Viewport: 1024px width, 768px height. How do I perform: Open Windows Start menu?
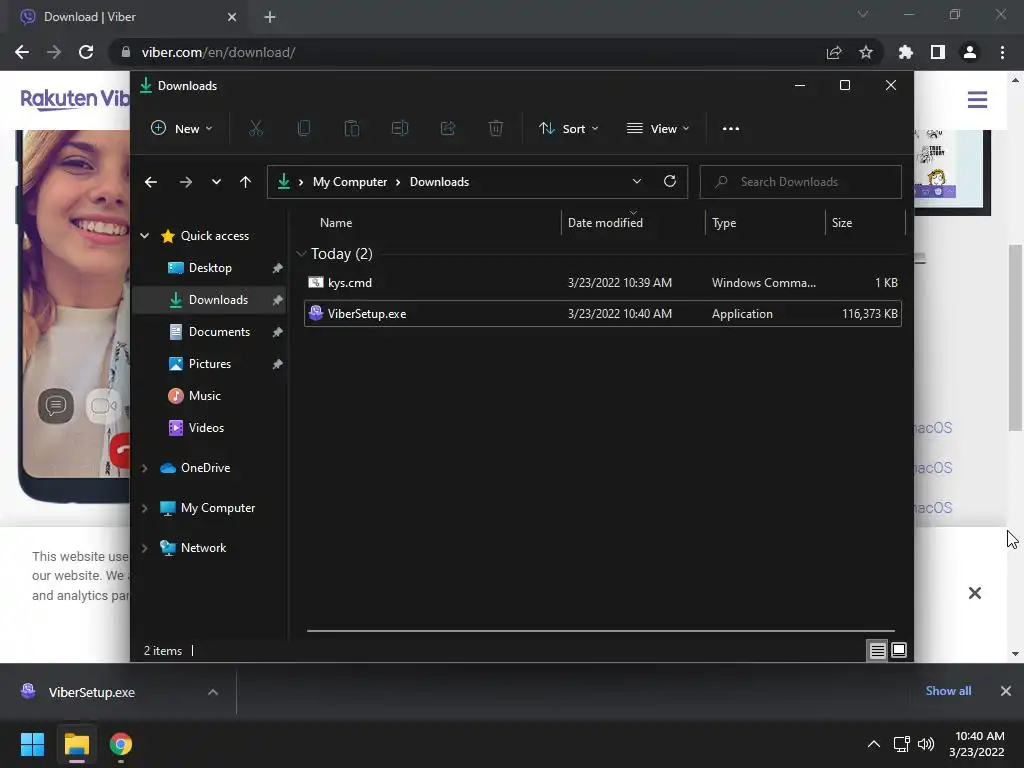(32, 744)
